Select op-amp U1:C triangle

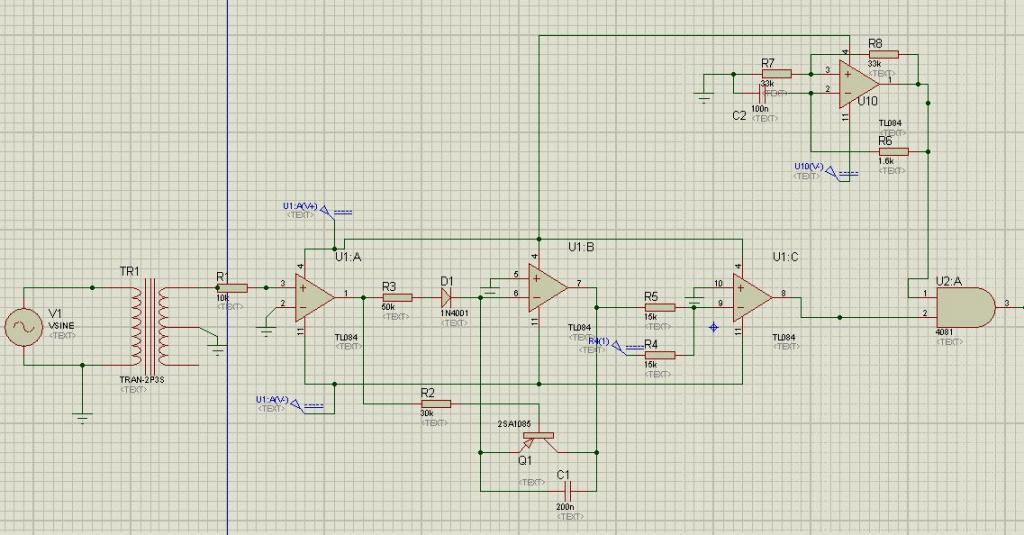pos(752,298)
